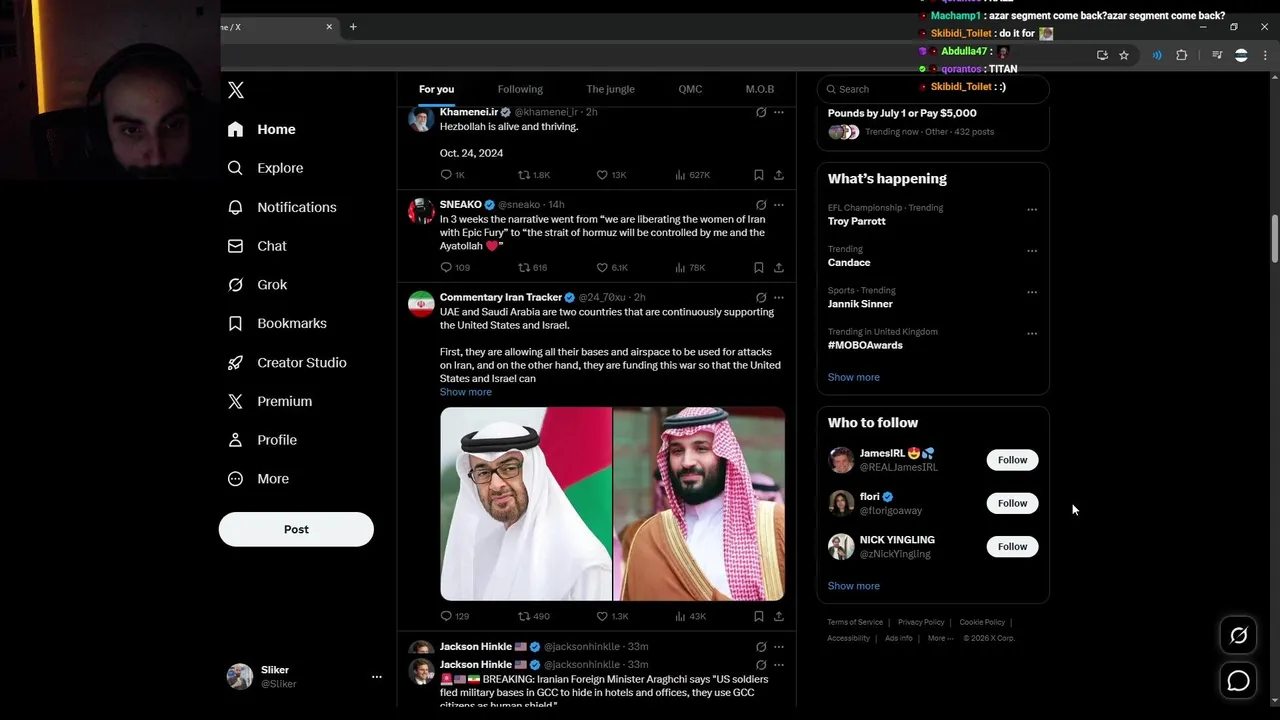The width and height of the screenshot is (1280, 720).
Task: Follow JamesIRL
Action: (1012, 460)
